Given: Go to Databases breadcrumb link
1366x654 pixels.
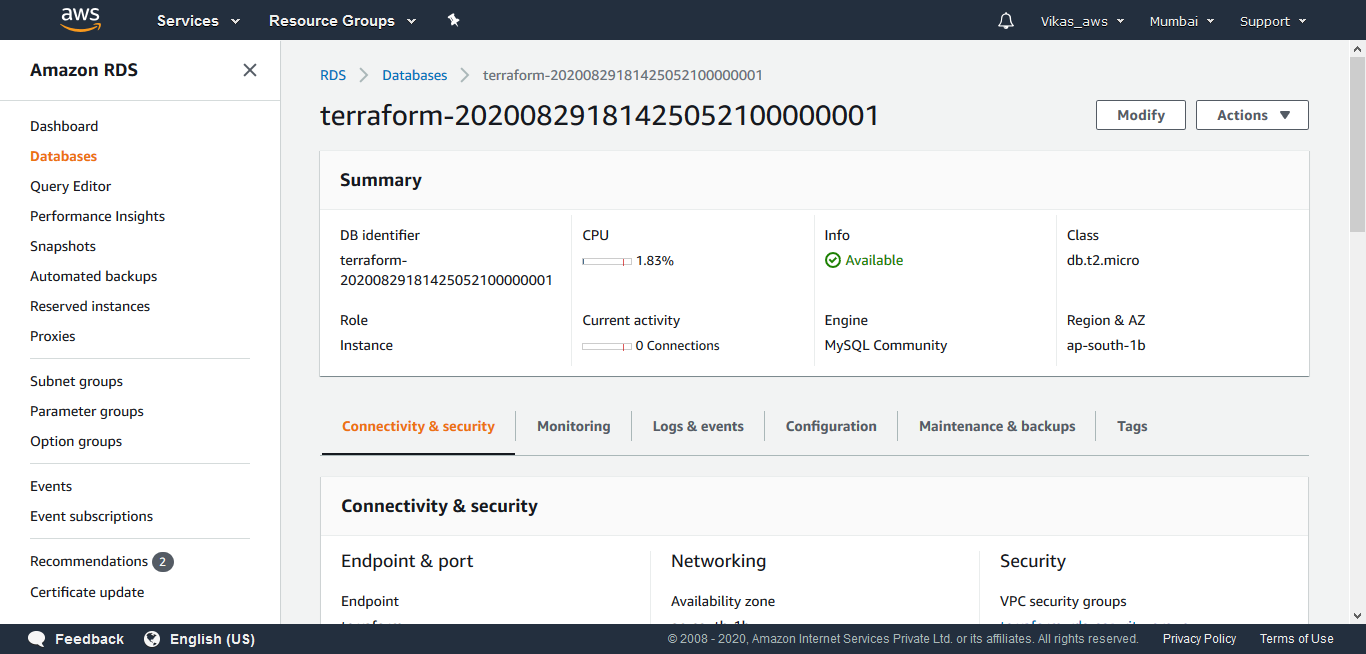Looking at the screenshot, I should [415, 75].
